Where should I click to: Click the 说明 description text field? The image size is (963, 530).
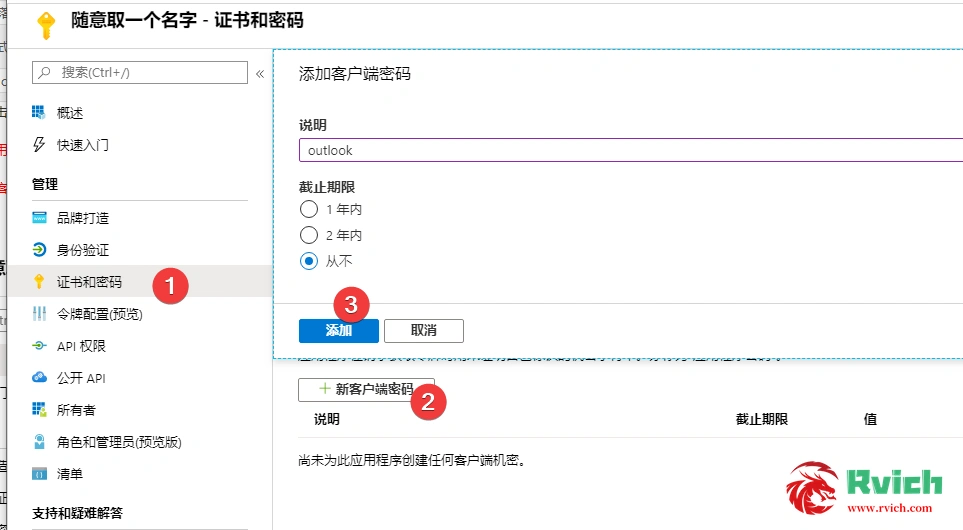coord(630,150)
